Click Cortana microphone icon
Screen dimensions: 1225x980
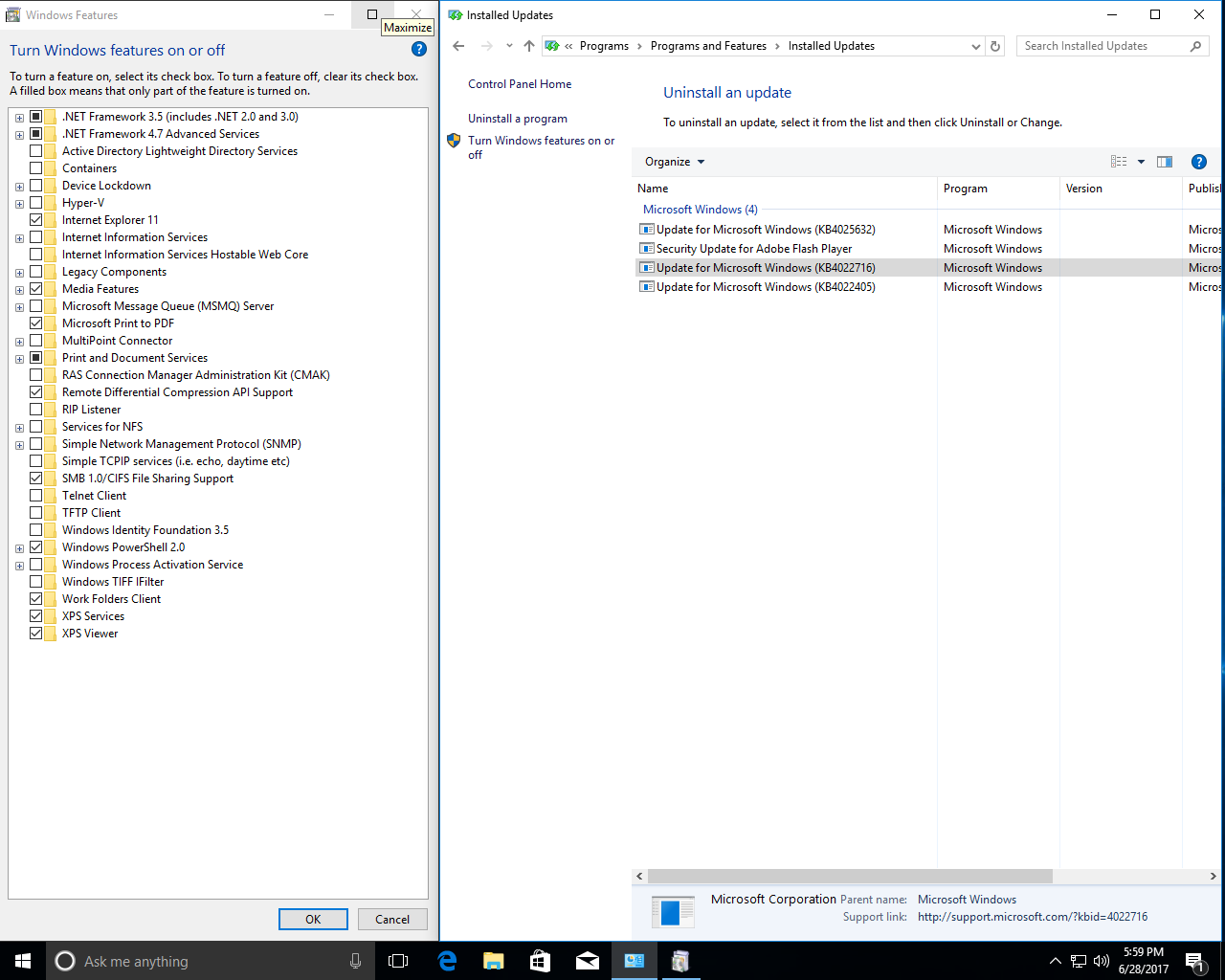[355, 961]
